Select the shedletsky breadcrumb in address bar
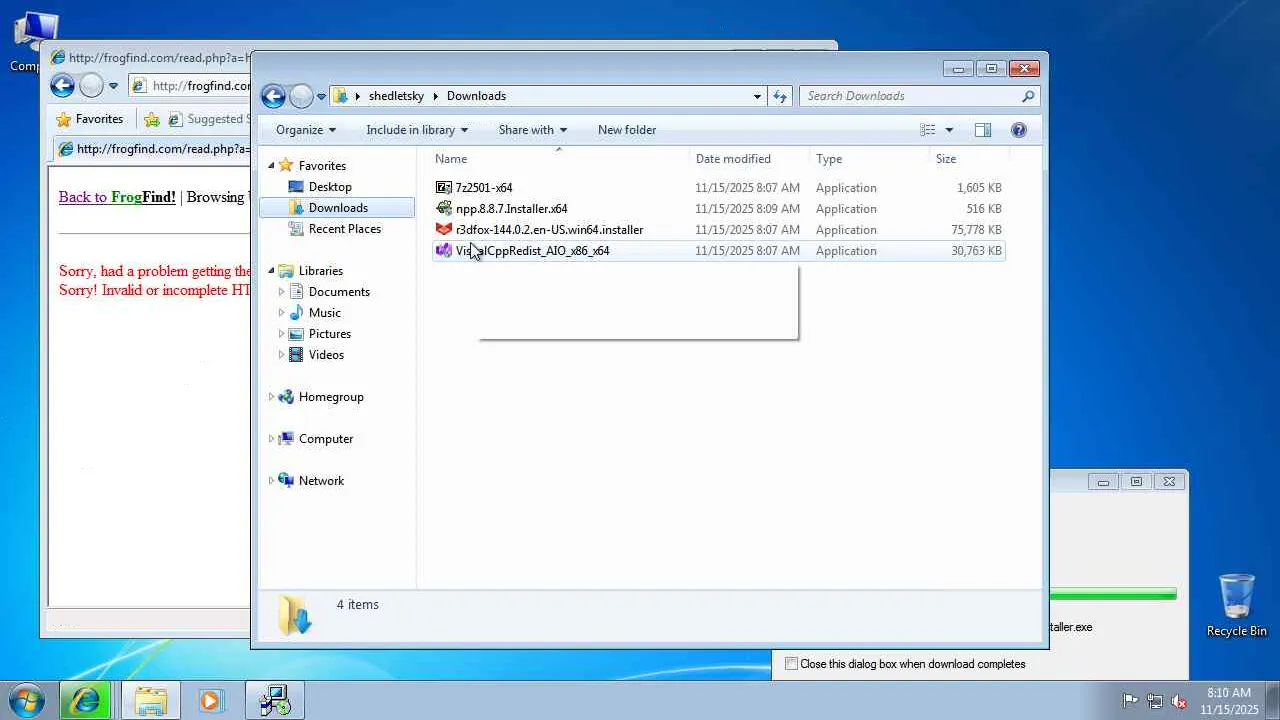1280x720 pixels. tap(396, 96)
